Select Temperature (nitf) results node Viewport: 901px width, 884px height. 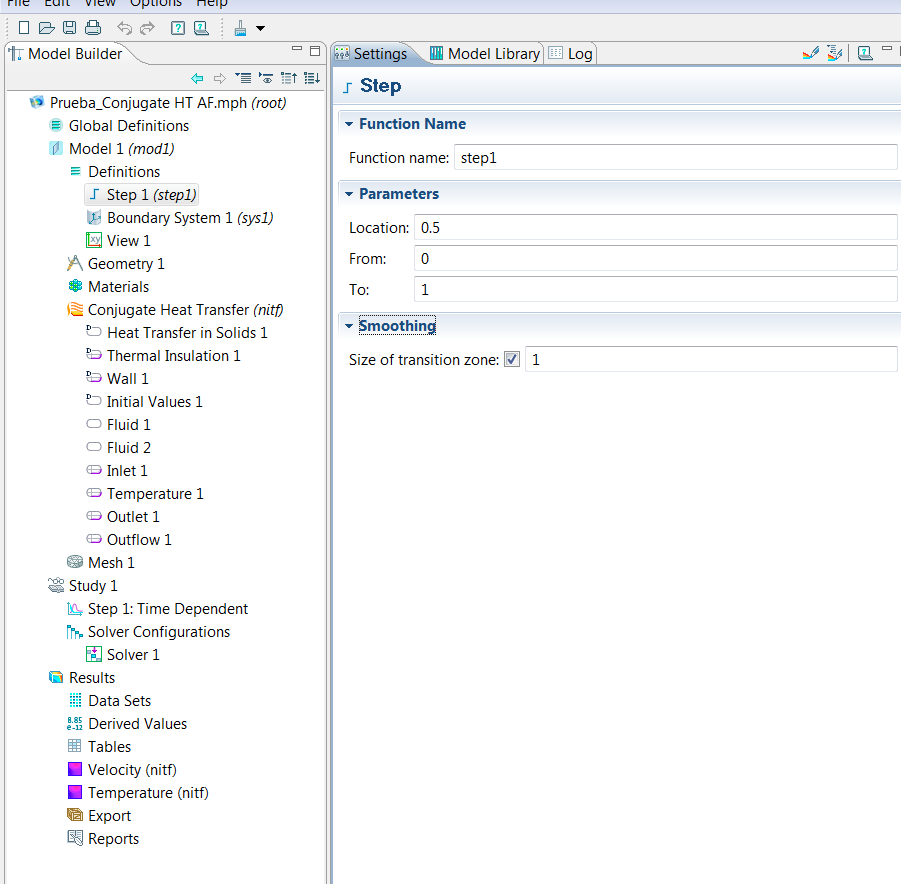pyautogui.click(x=148, y=793)
